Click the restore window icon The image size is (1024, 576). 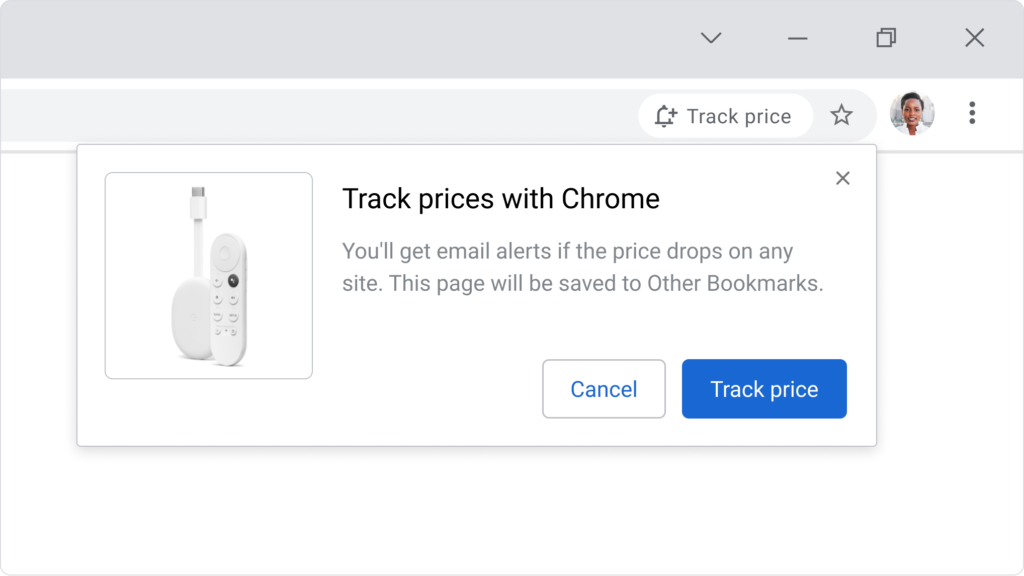pyautogui.click(x=884, y=38)
